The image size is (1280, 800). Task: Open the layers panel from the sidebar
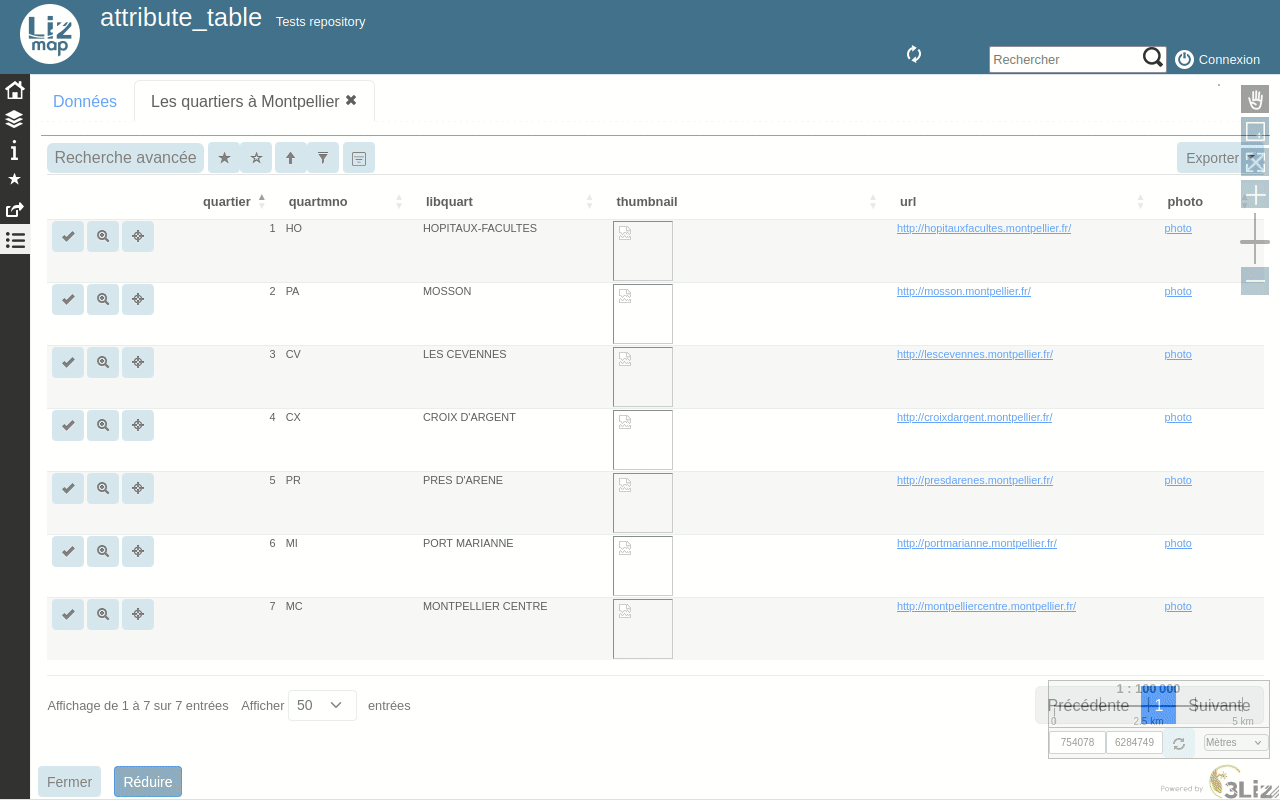pos(15,120)
